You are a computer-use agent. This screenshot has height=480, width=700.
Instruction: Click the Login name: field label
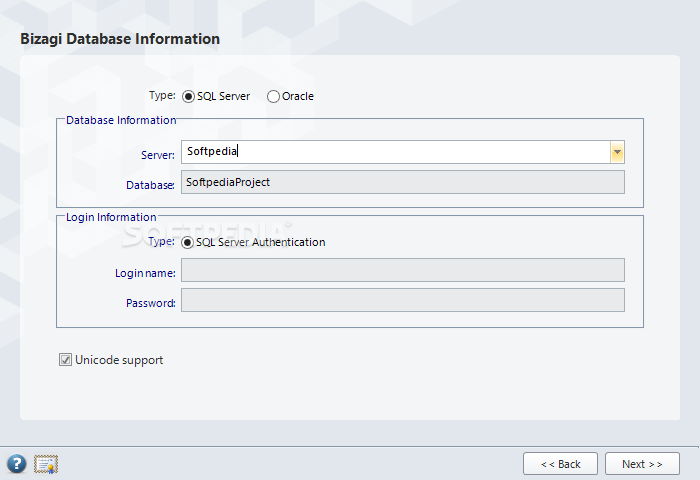(x=145, y=273)
